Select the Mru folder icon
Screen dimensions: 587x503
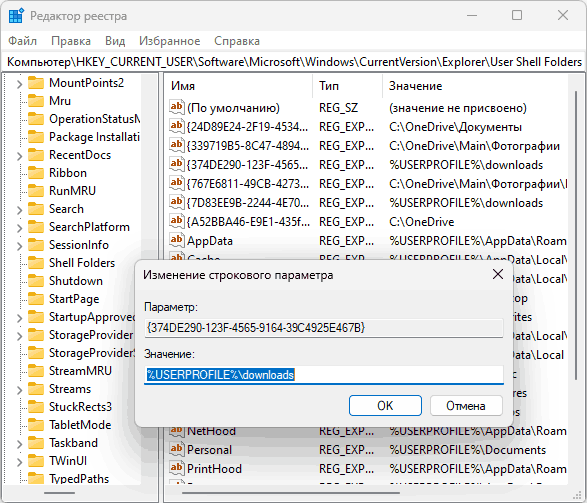[x=36, y=101]
